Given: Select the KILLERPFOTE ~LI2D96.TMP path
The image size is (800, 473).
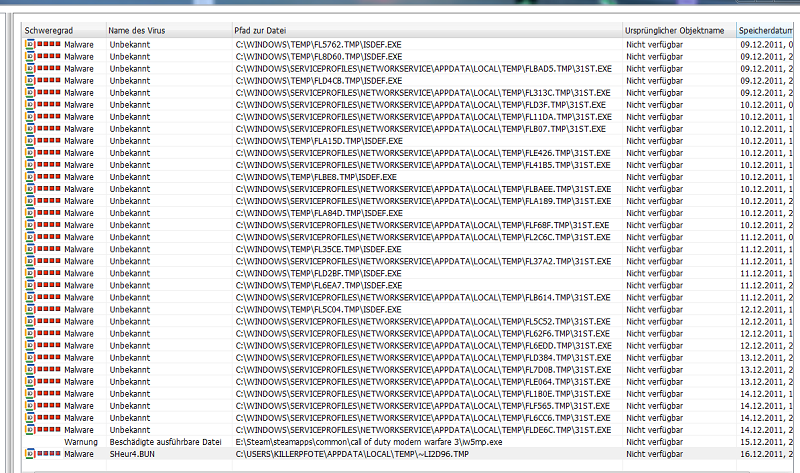Looking at the screenshot, I should pos(352,454).
